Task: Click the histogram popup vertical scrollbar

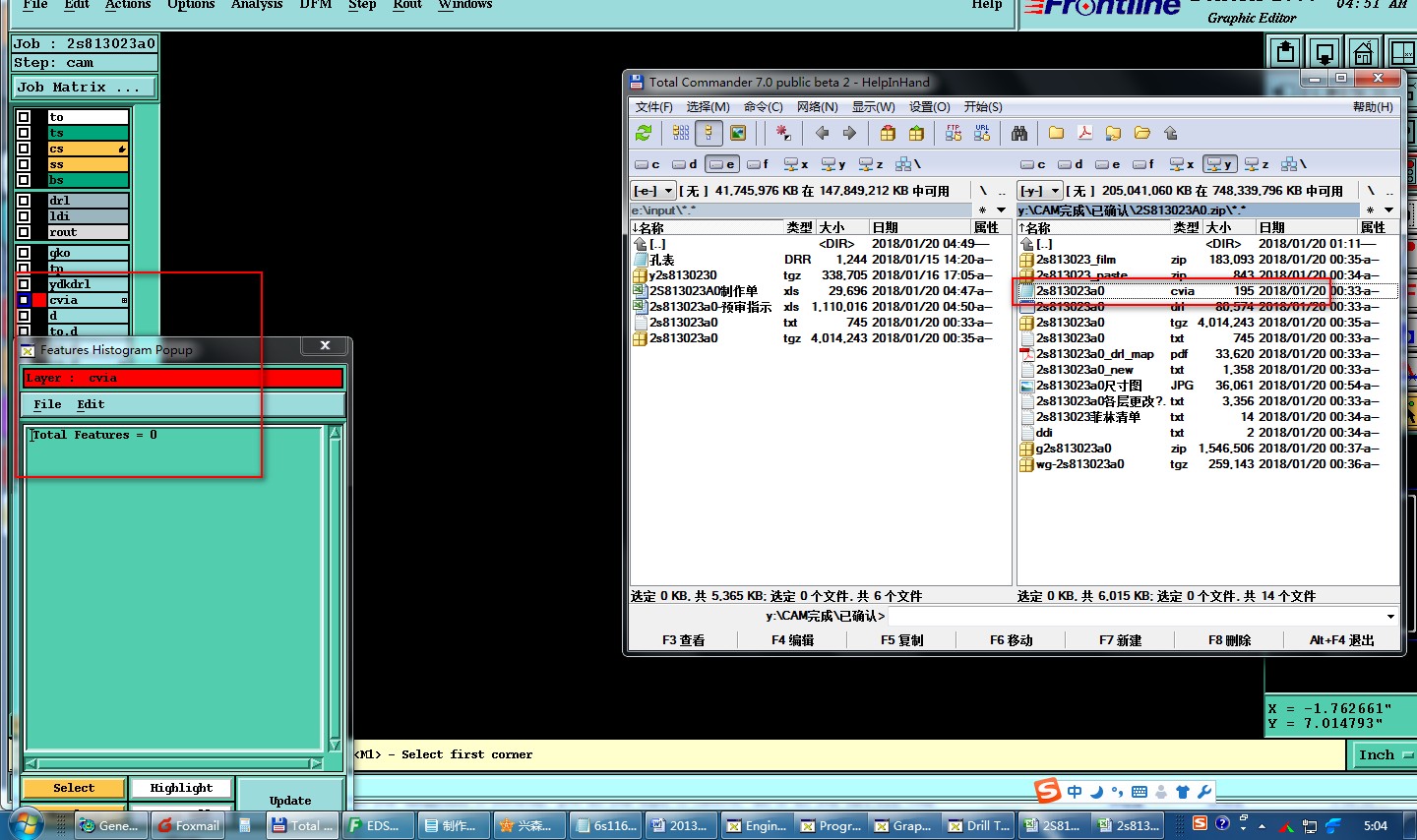Action: coord(335,588)
